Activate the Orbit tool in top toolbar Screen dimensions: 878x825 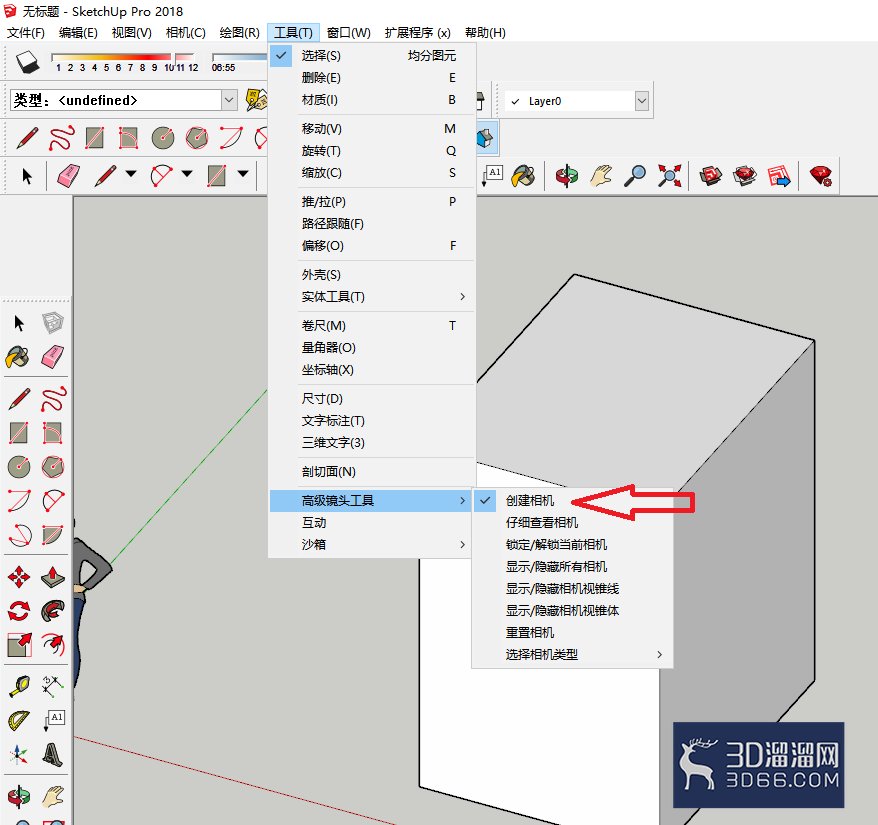(x=567, y=176)
